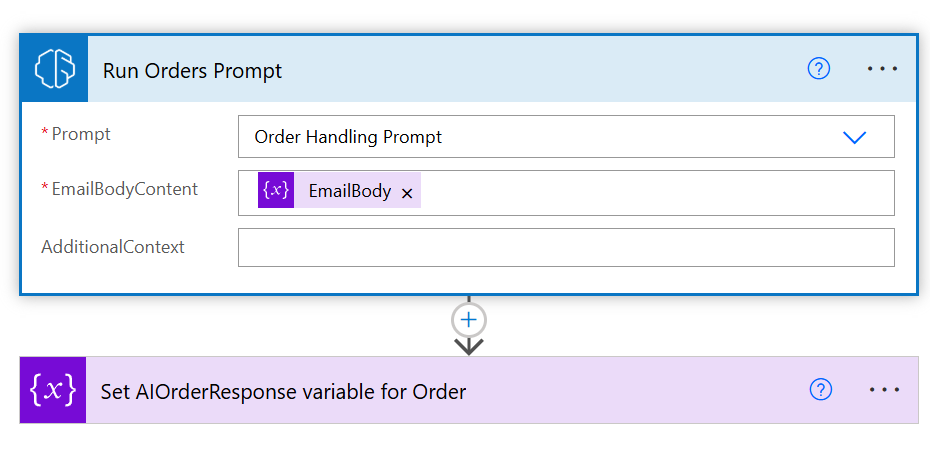Click empty area of EmailBodyContent field
This screenshot has height=472, width=930.
pyautogui.click(x=650, y=192)
